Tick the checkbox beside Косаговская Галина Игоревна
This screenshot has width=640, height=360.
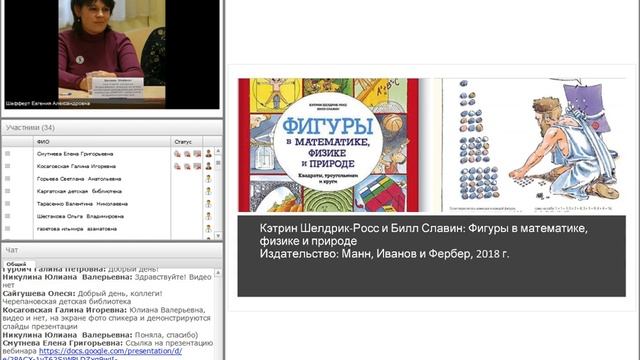tap(7, 166)
